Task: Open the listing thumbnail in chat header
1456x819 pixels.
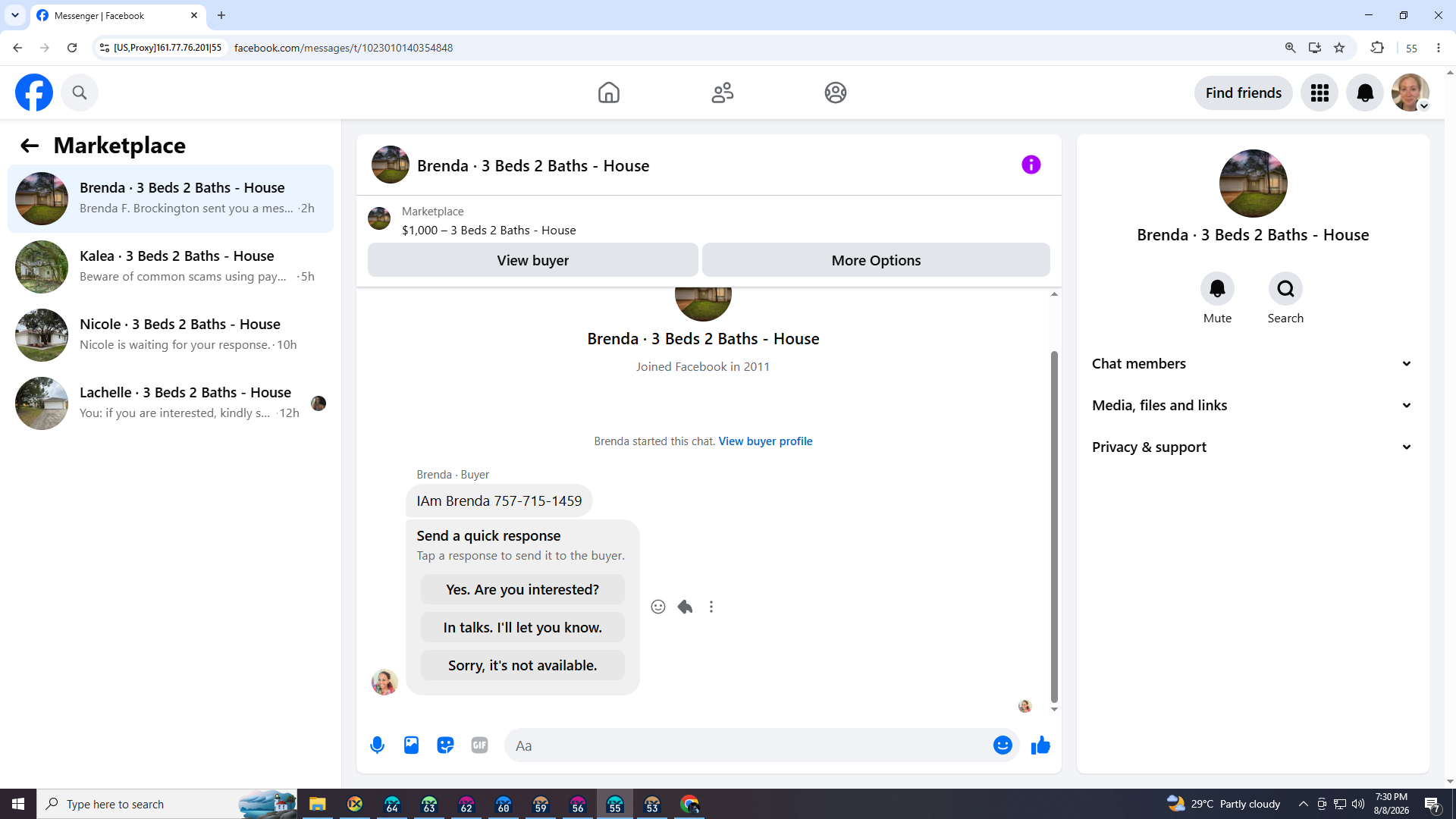Action: 391,165
